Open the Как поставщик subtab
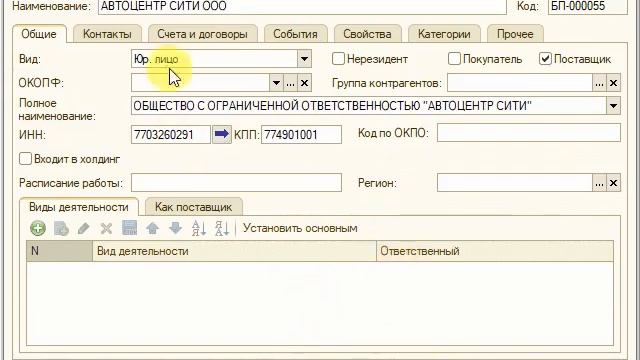The width and height of the screenshot is (640, 360). [x=193, y=207]
